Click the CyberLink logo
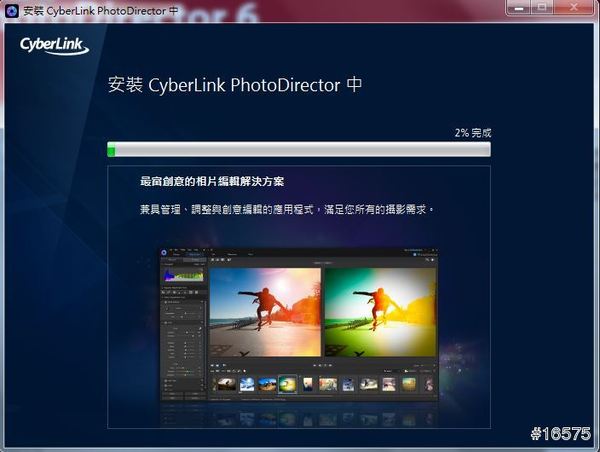 54,46
